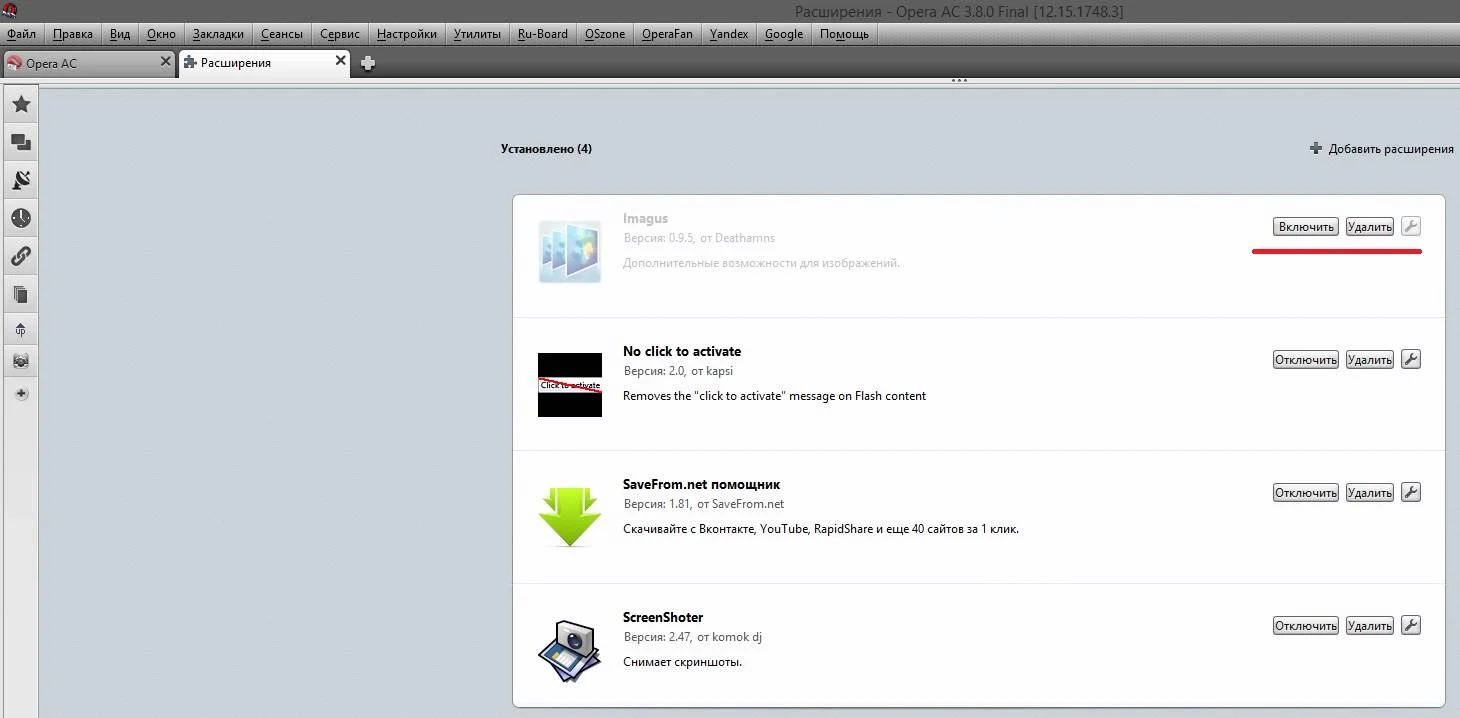Click the SaveFrom.net green arrow icon
Image resolution: width=1460 pixels, height=718 pixels.
(x=570, y=518)
